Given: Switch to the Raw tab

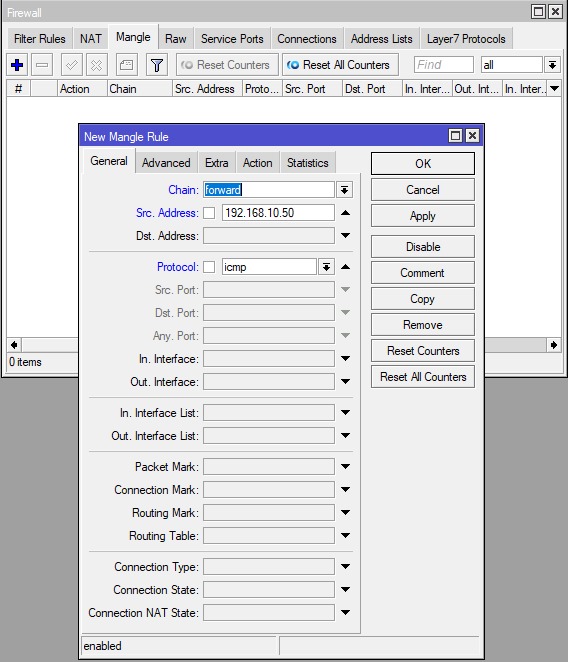Looking at the screenshot, I should (176, 39).
